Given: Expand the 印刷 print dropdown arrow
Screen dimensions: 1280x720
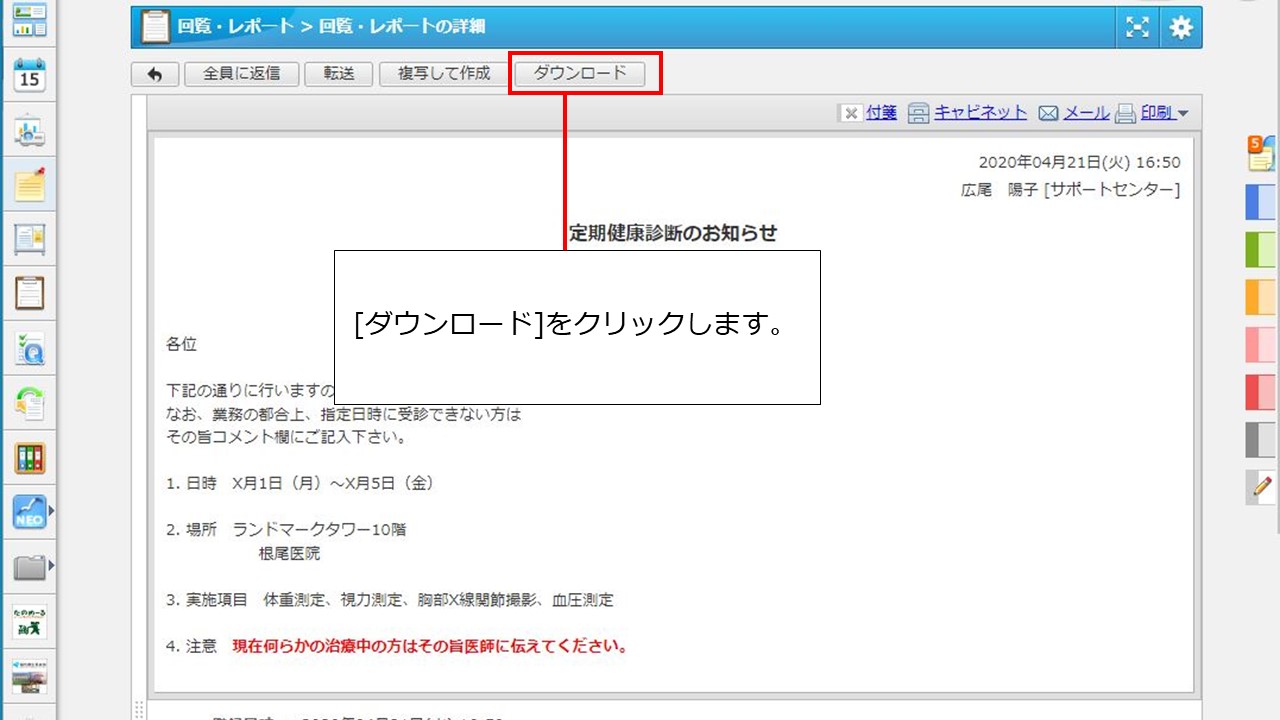Looking at the screenshot, I should 1183,114.
